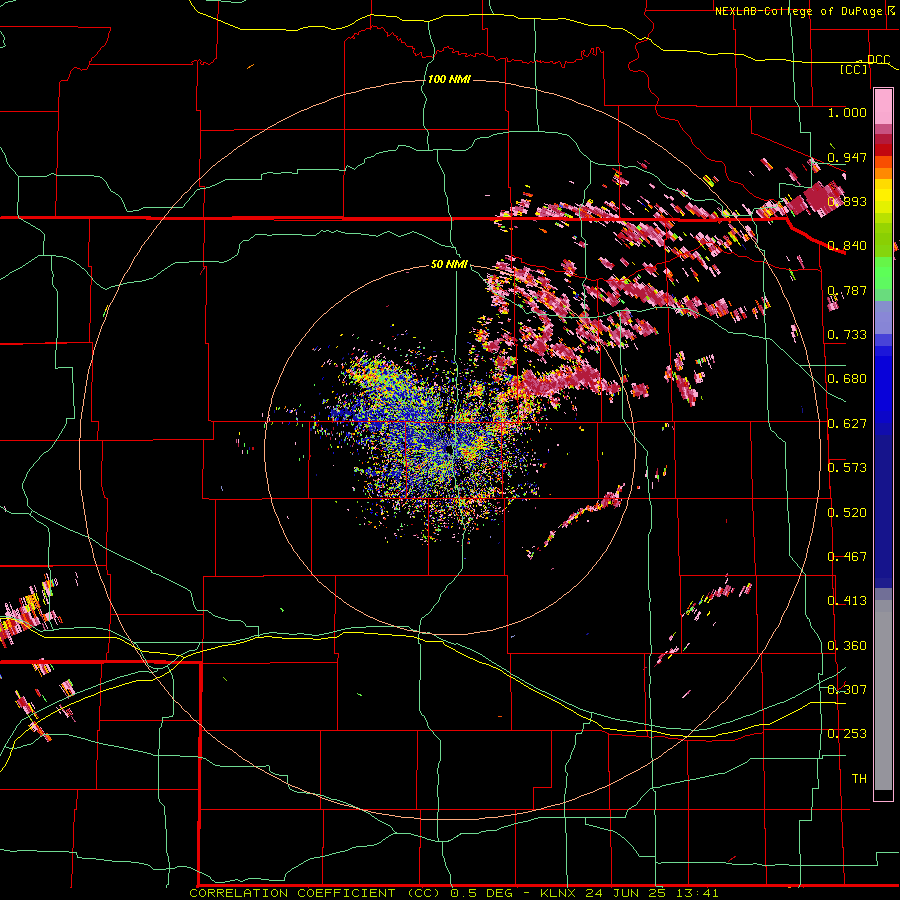Click the green segment of the color bar
Image resolution: width=900 pixels, height=900 pixels.
[883, 272]
